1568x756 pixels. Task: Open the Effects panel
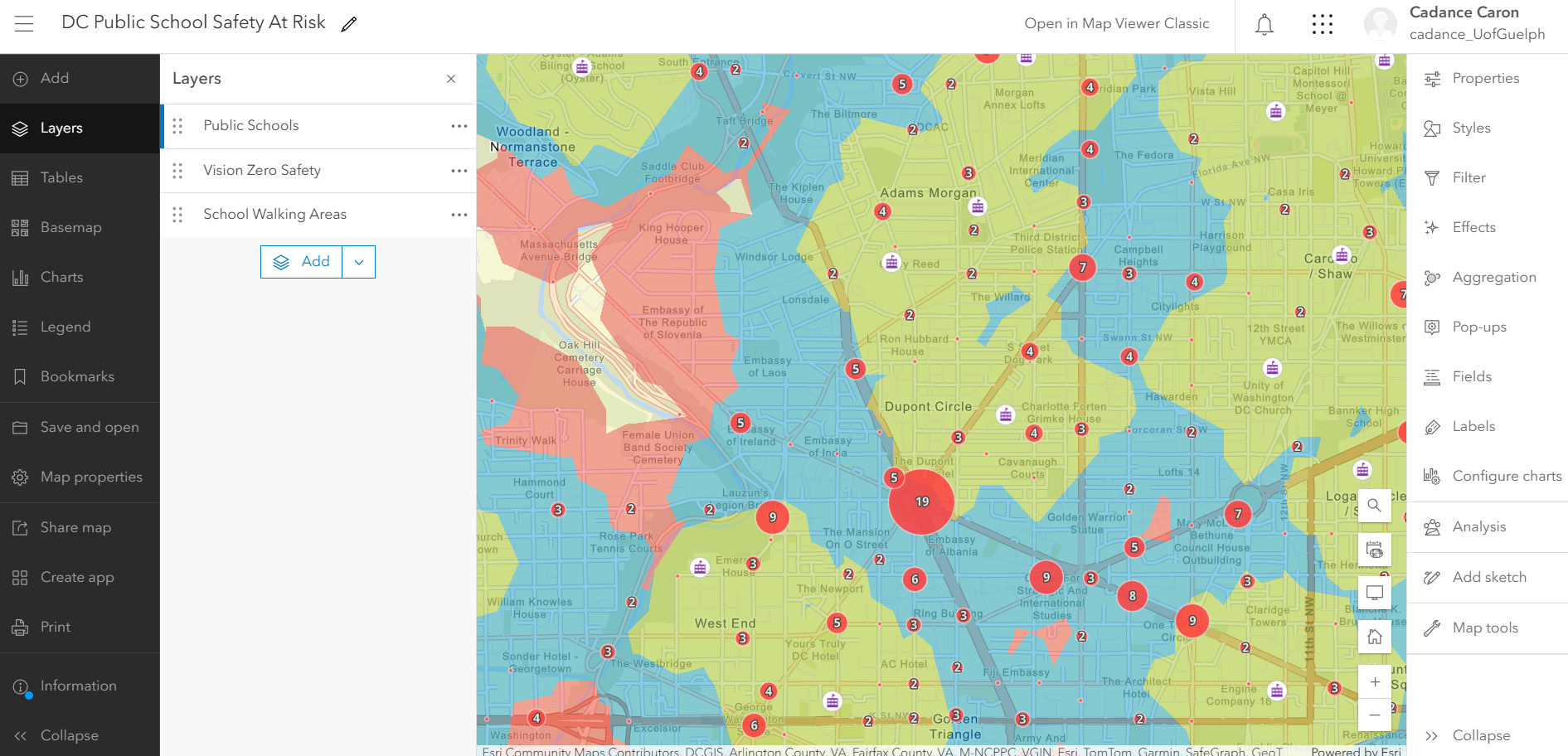click(1474, 226)
